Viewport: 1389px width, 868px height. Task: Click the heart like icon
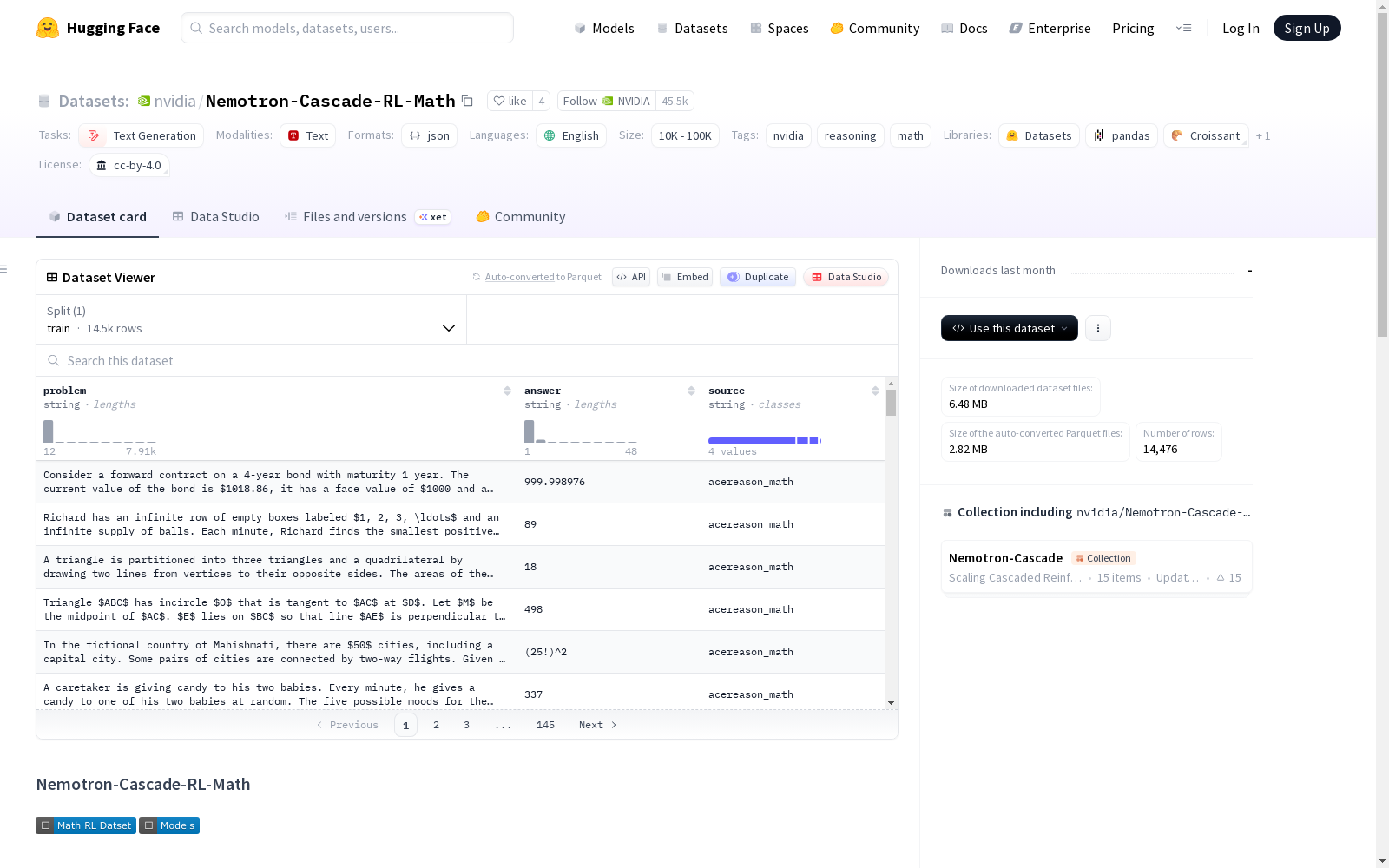point(498,101)
